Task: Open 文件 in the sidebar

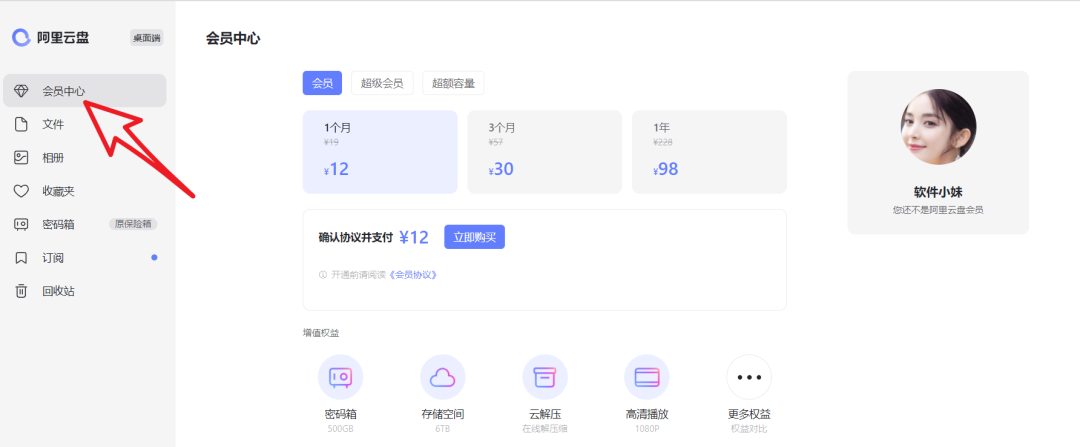Action: pos(85,125)
